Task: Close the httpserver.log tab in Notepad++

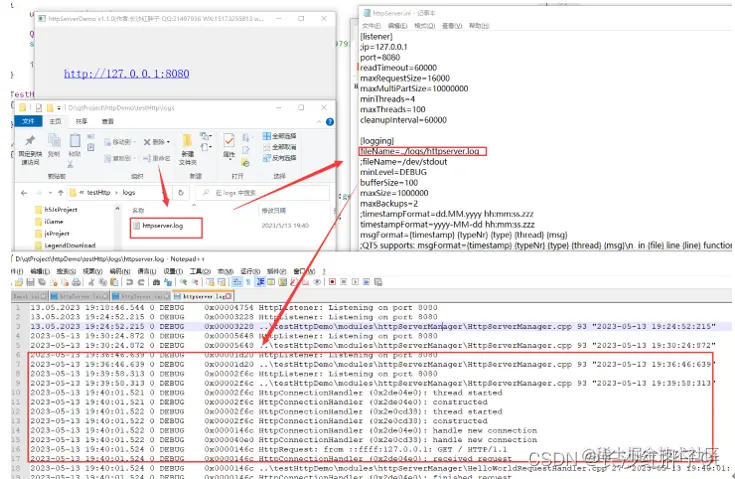Action: click(x=228, y=296)
